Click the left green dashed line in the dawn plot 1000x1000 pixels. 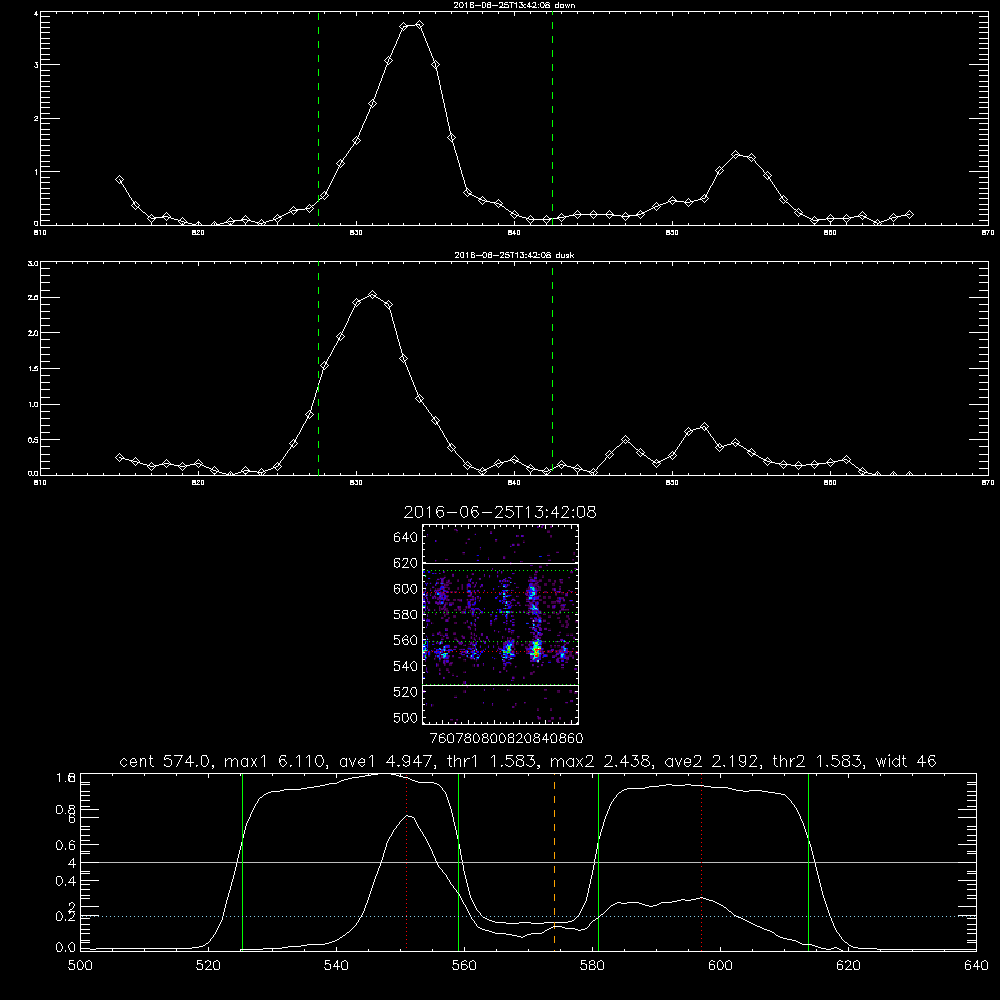click(318, 118)
